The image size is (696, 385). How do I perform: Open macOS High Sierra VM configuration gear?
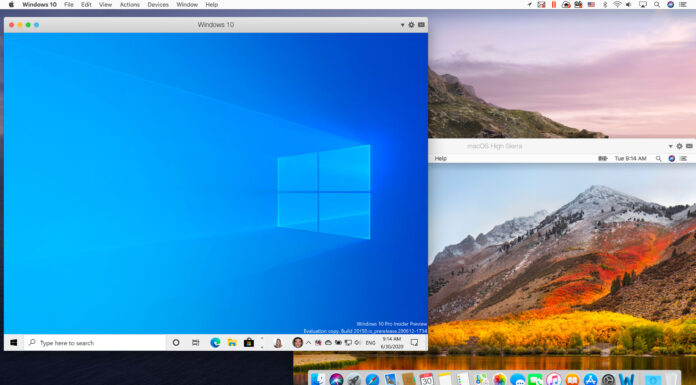680,146
